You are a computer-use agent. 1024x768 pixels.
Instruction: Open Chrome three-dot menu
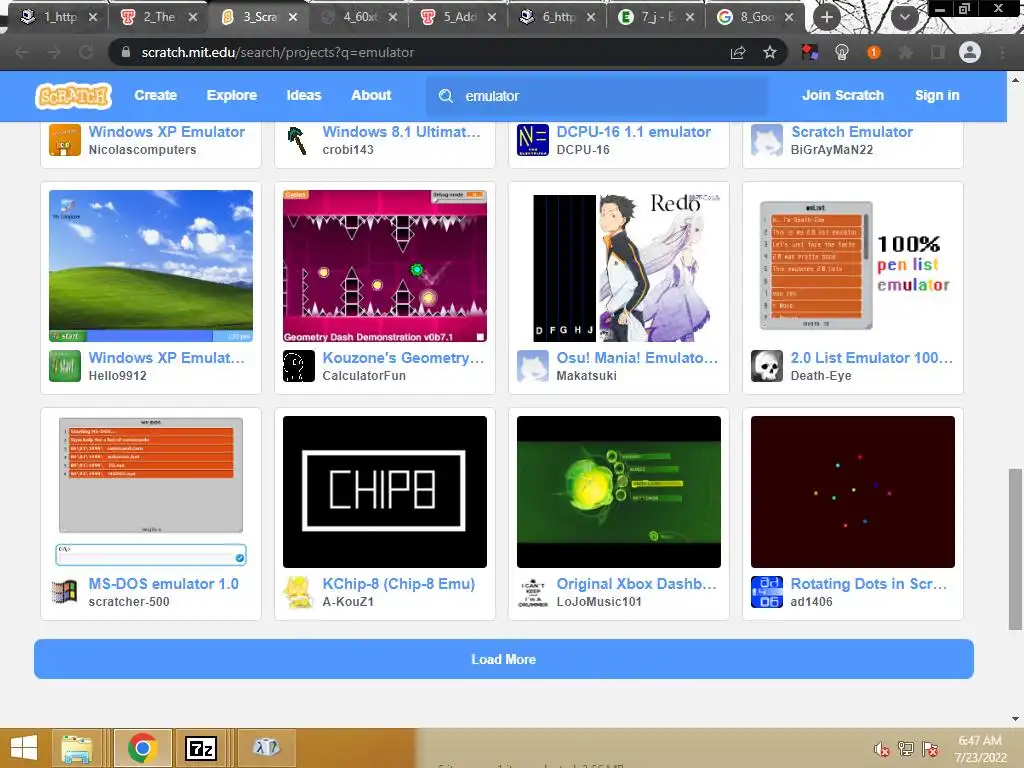pos(1002,52)
